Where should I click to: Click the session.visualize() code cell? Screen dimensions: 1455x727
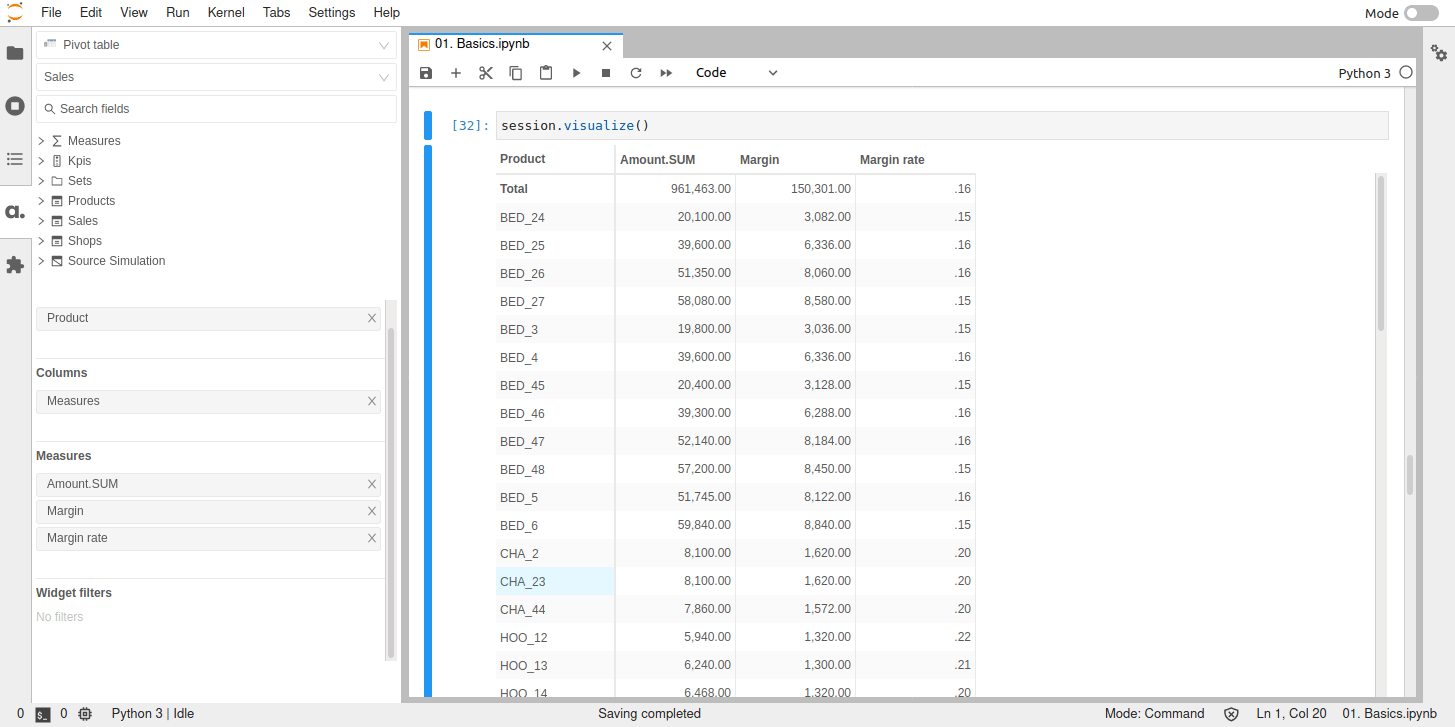coord(942,126)
